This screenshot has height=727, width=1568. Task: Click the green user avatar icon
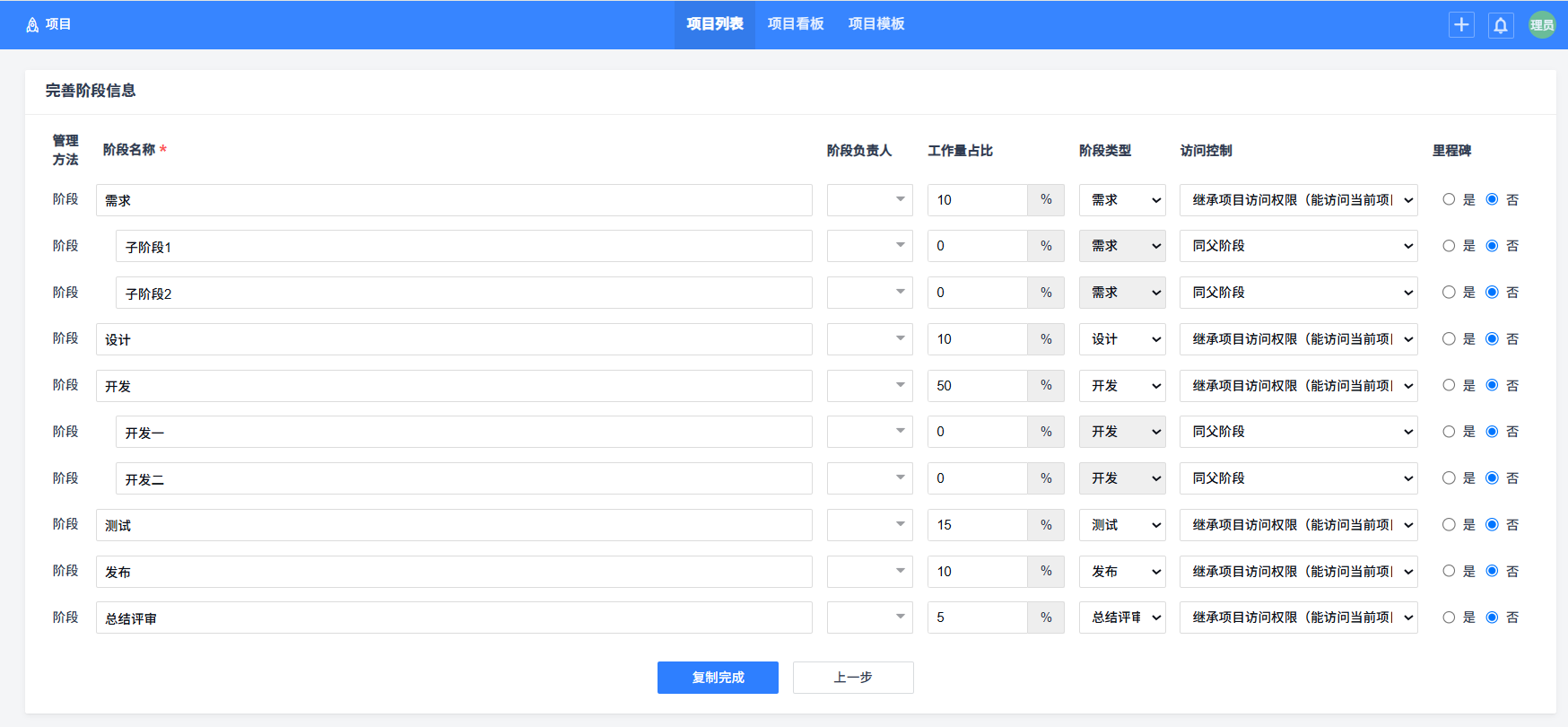(x=1541, y=25)
